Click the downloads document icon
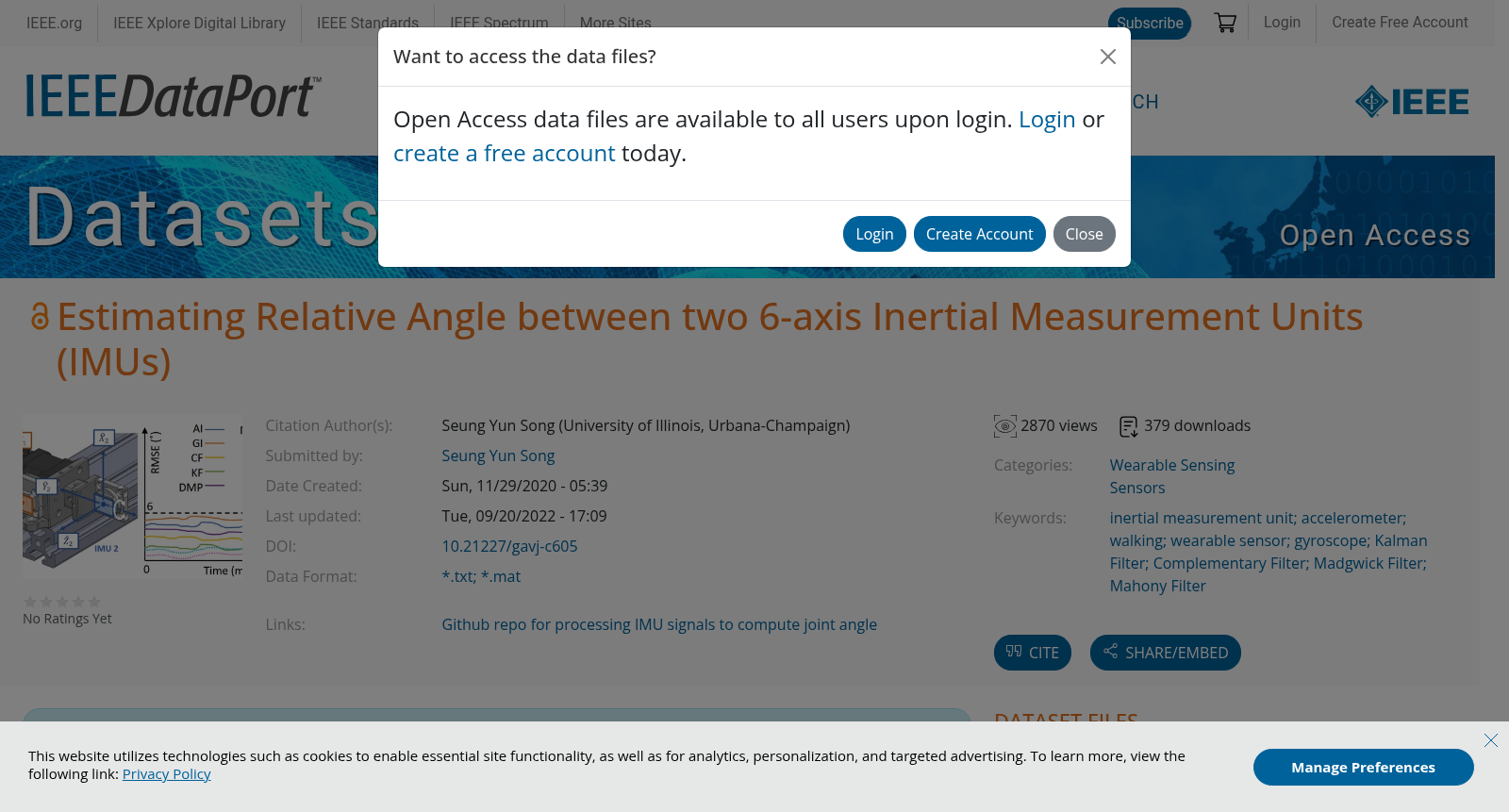The image size is (1509, 812). [1128, 426]
